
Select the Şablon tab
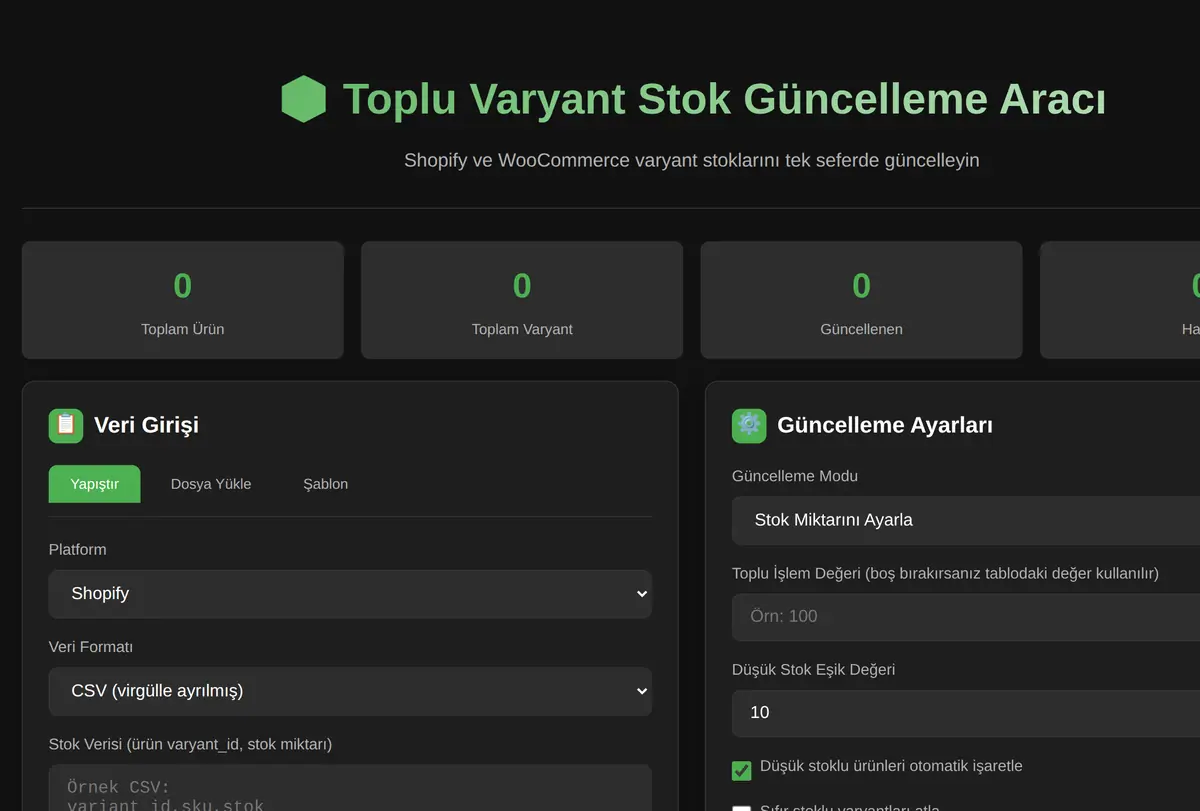[326, 484]
